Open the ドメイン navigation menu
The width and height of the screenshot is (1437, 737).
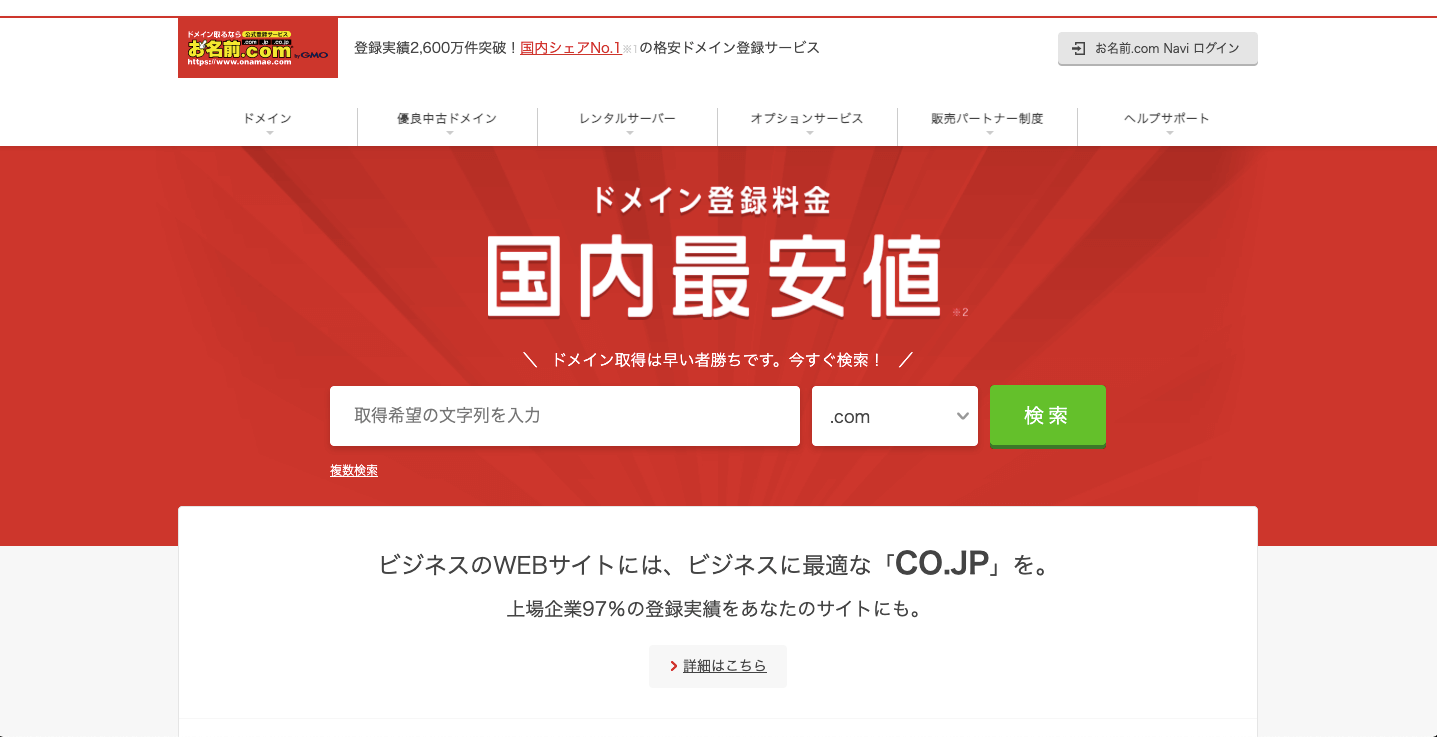[267, 119]
